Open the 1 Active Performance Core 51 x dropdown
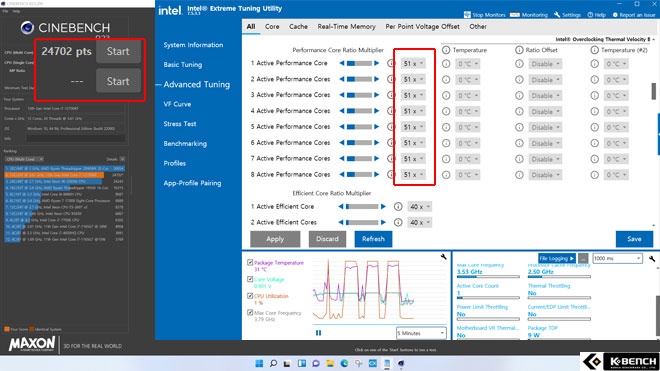This screenshot has height=371, width=660. coord(413,64)
